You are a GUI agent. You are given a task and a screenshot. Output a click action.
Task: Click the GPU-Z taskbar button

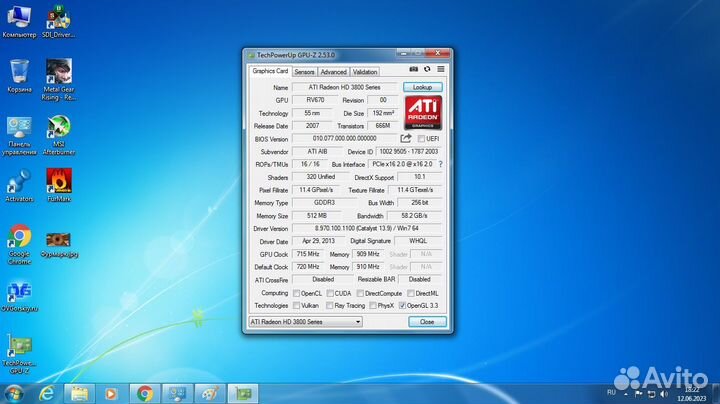[243, 394]
